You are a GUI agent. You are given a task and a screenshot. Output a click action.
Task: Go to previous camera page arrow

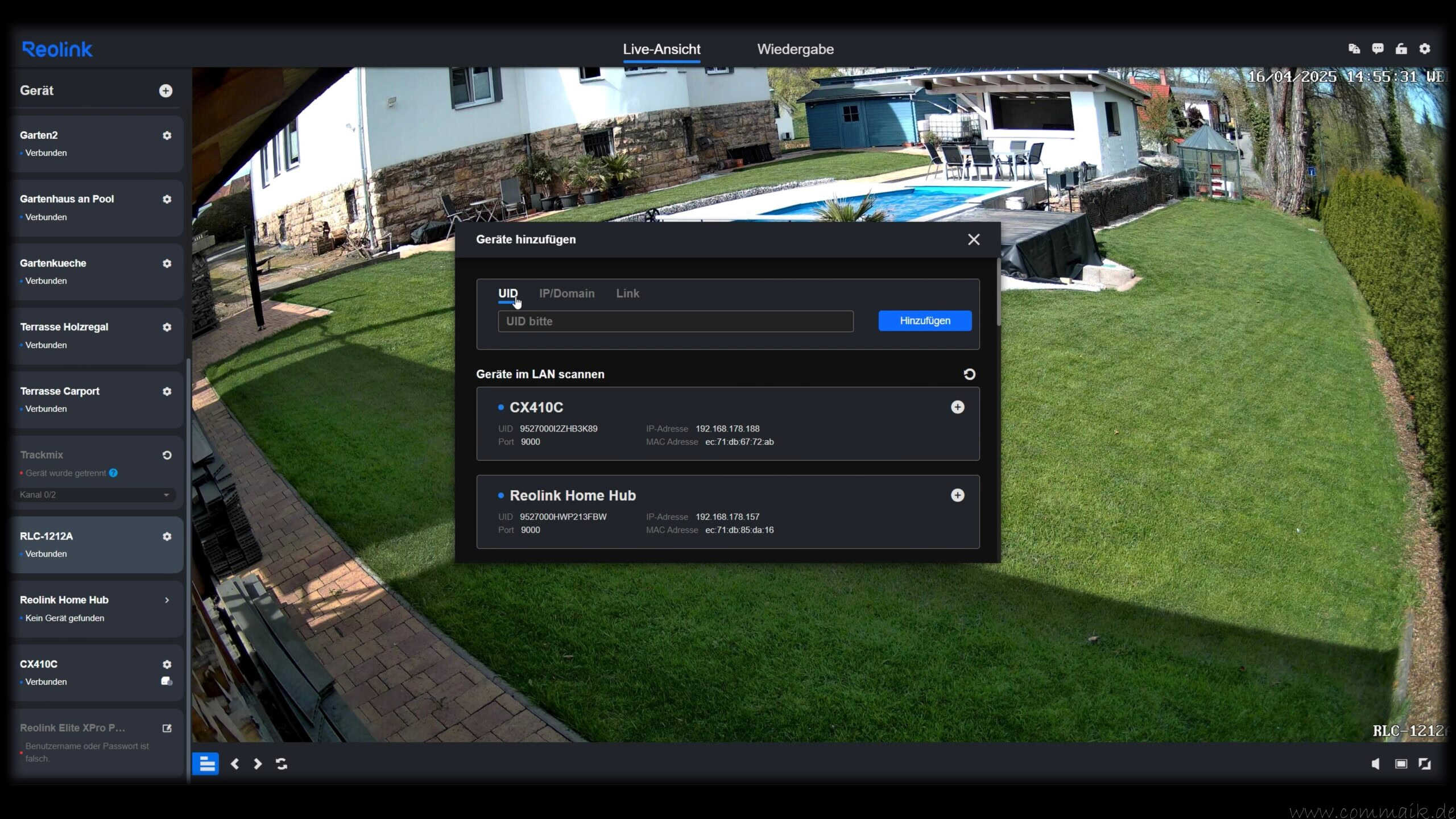coord(235,764)
